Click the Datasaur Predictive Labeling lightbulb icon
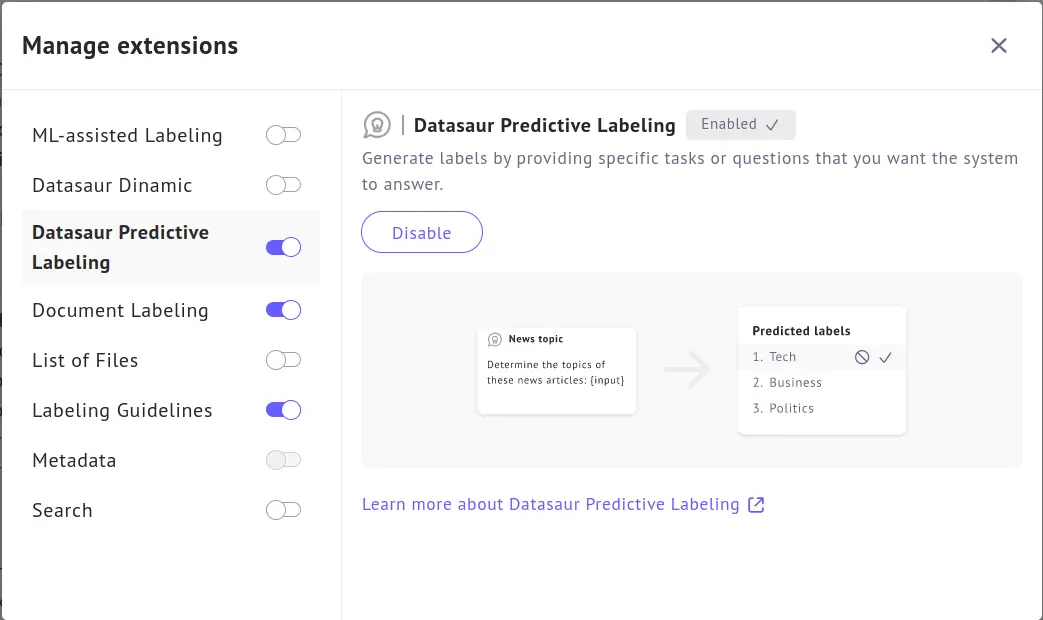This screenshot has width=1043, height=620. tap(376, 125)
